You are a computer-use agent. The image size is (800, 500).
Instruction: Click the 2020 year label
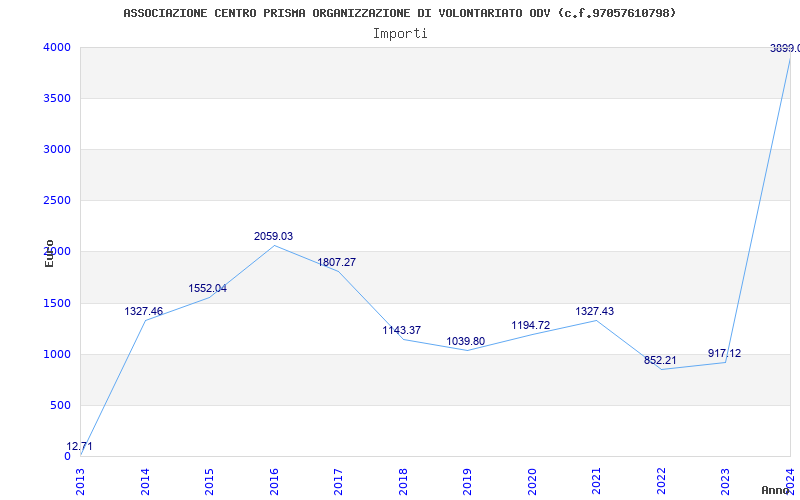click(x=532, y=481)
